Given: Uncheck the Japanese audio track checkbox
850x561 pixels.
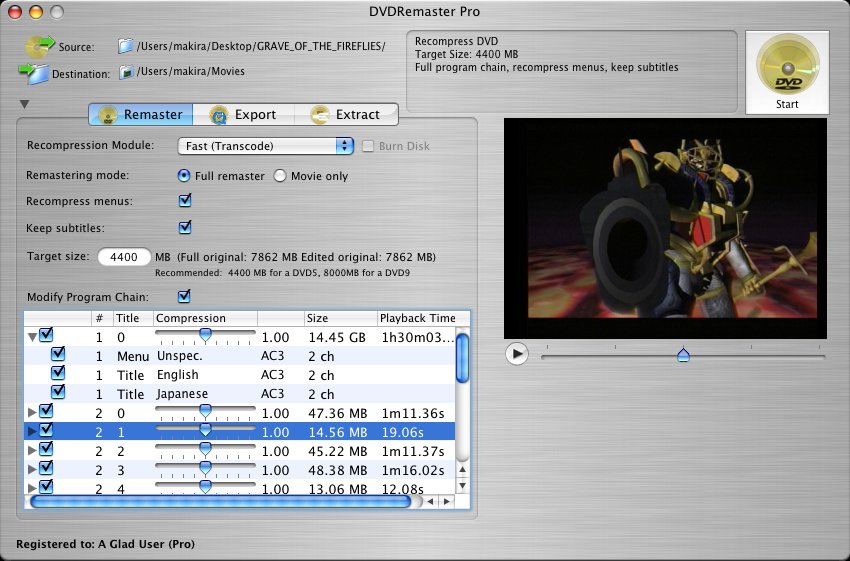Looking at the screenshot, I should (x=58, y=391).
